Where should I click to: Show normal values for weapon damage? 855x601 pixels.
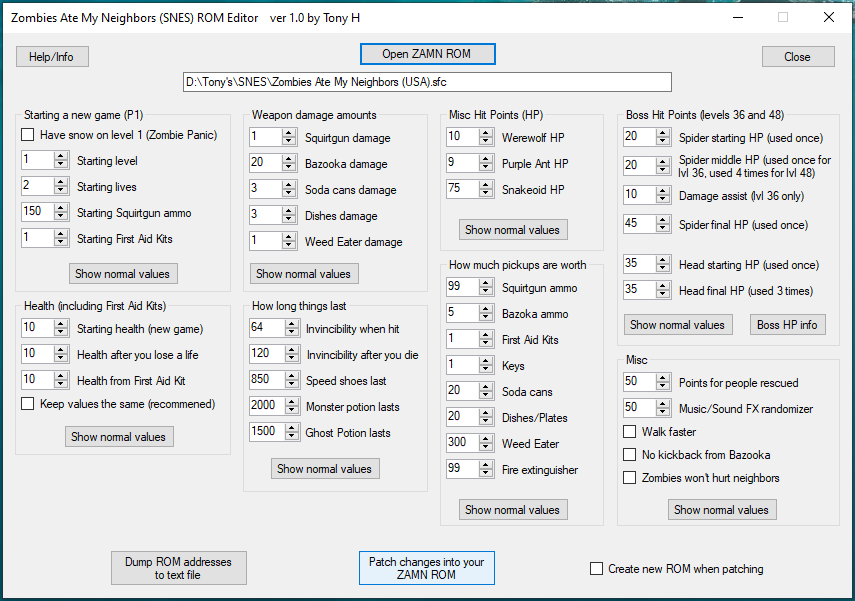tap(304, 274)
